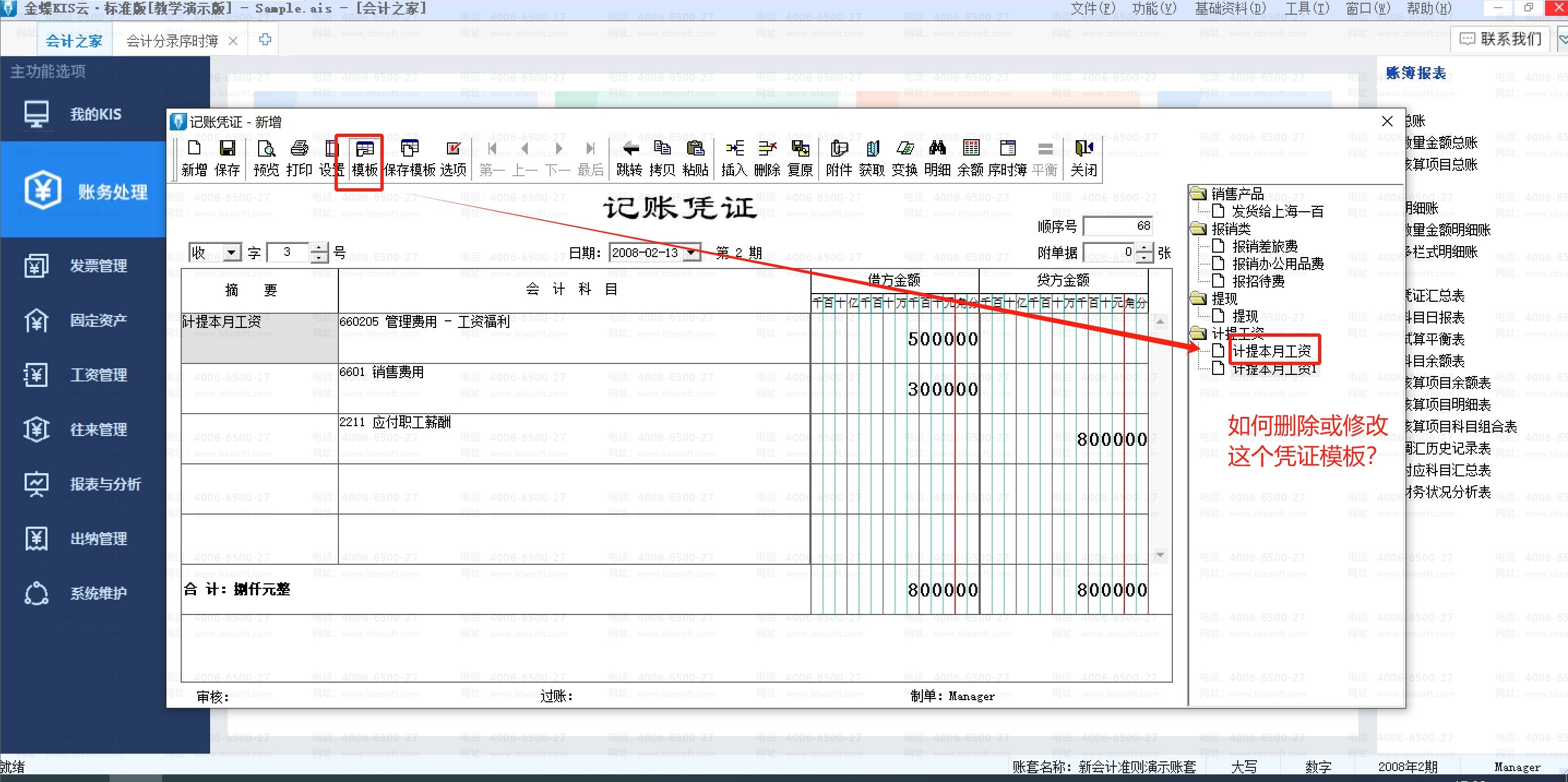The width and height of the screenshot is (1568, 782).
Task: Click the 联系我们 button
Action: pyautogui.click(x=1501, y=39)
